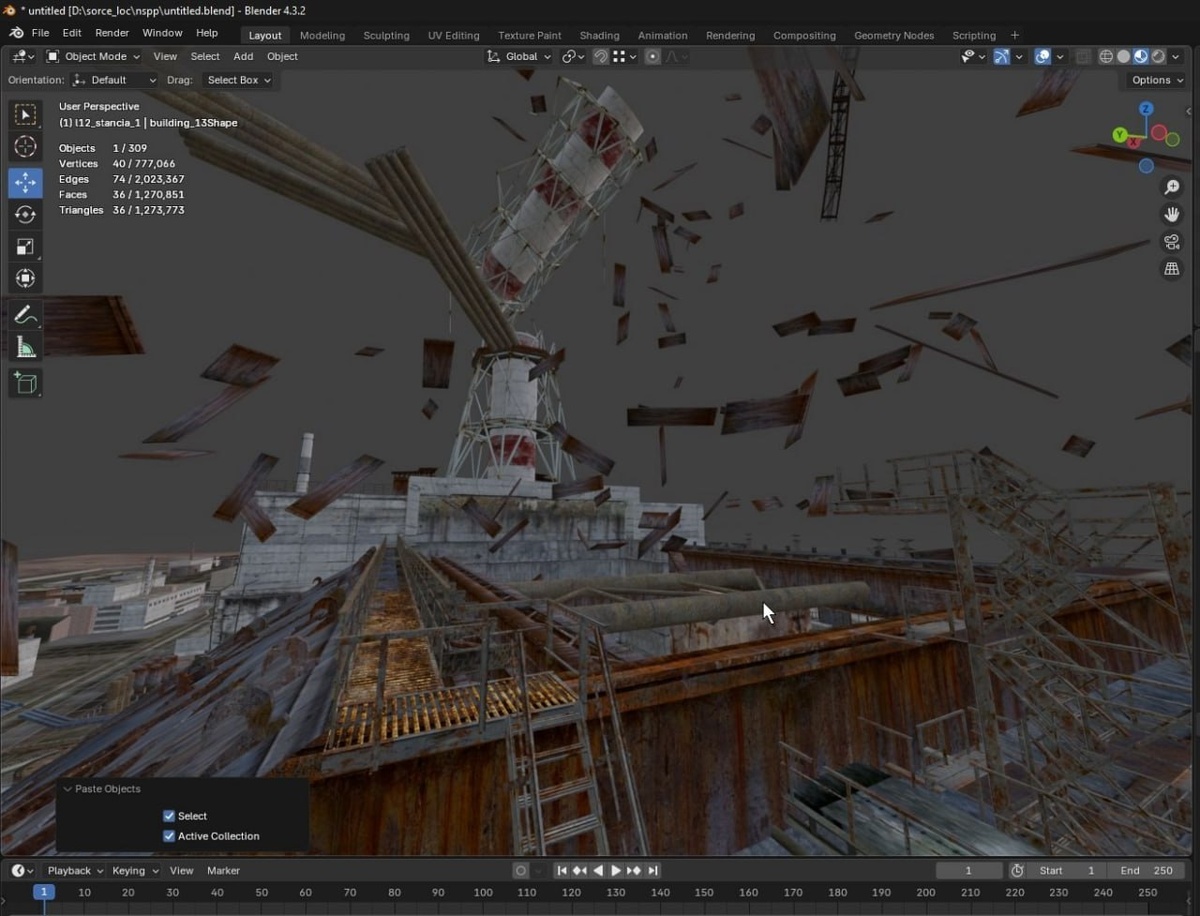Select the Measure tool
This screenshot has width=1200, height=916.
pyautogui.click(x=26, y=347)
